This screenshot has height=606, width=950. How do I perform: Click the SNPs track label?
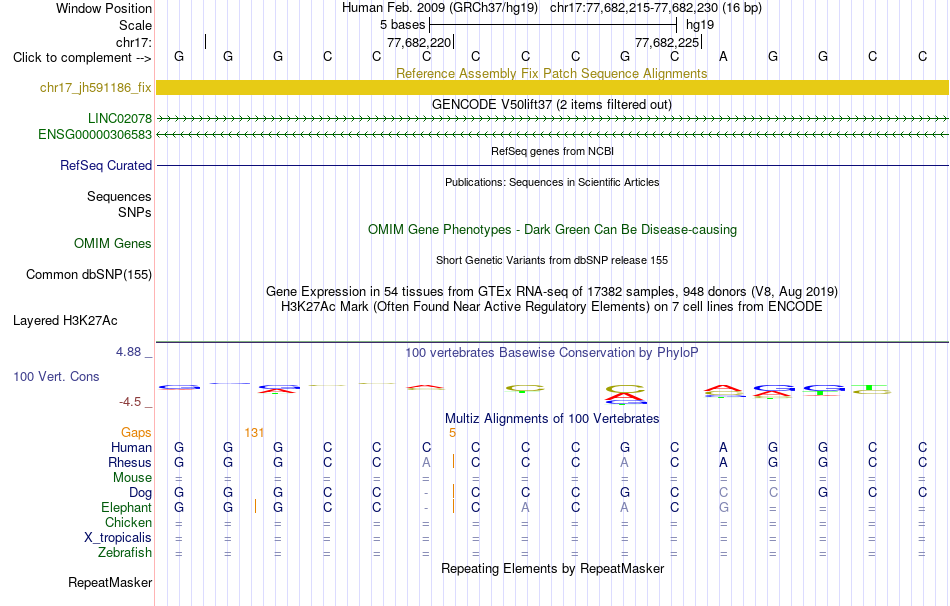click(x=135, y=213)
